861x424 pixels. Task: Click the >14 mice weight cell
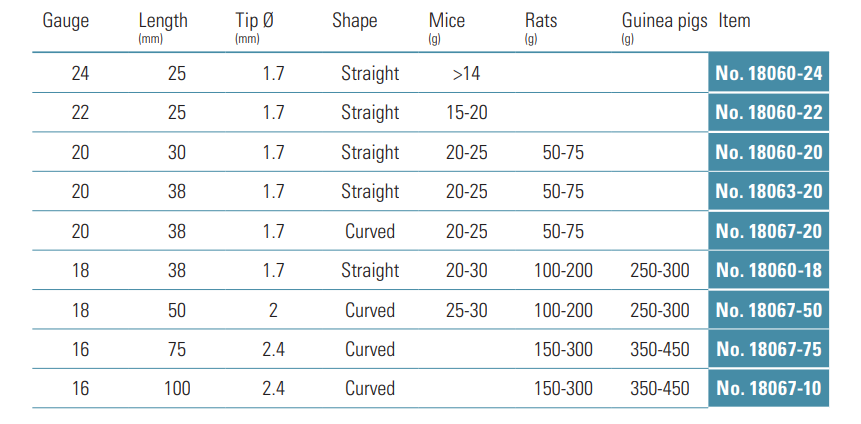coord(467,73)
